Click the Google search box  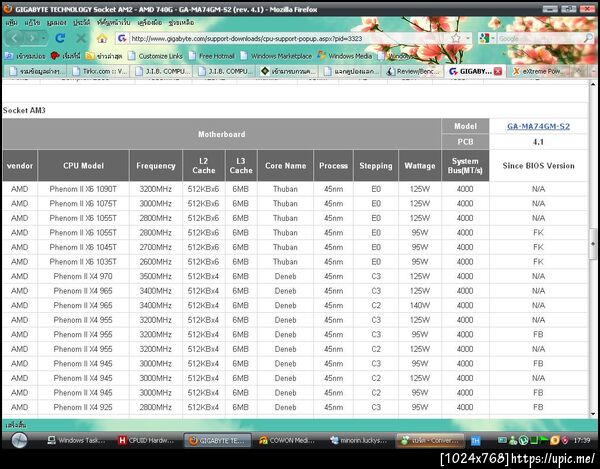pyautogui.click(x=539, y=38)
